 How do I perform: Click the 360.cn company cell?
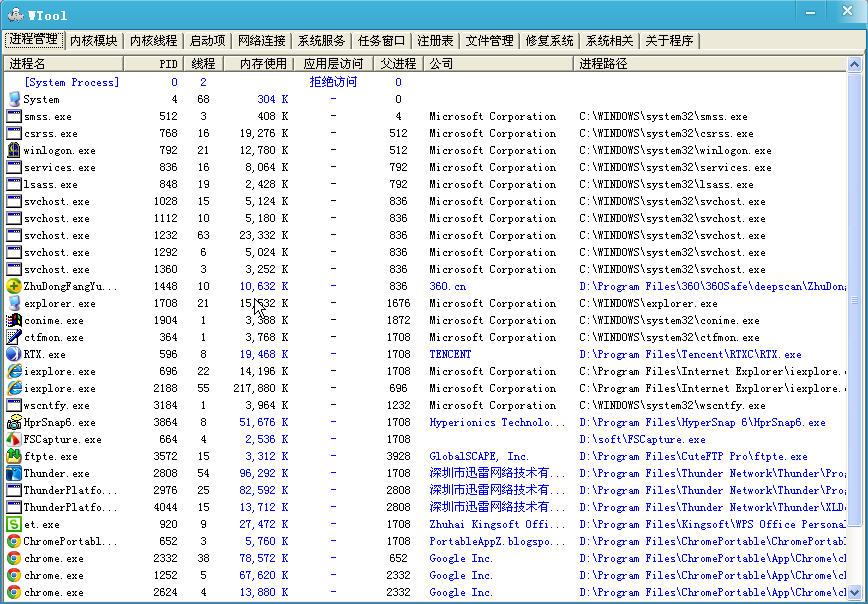[447, 287]
